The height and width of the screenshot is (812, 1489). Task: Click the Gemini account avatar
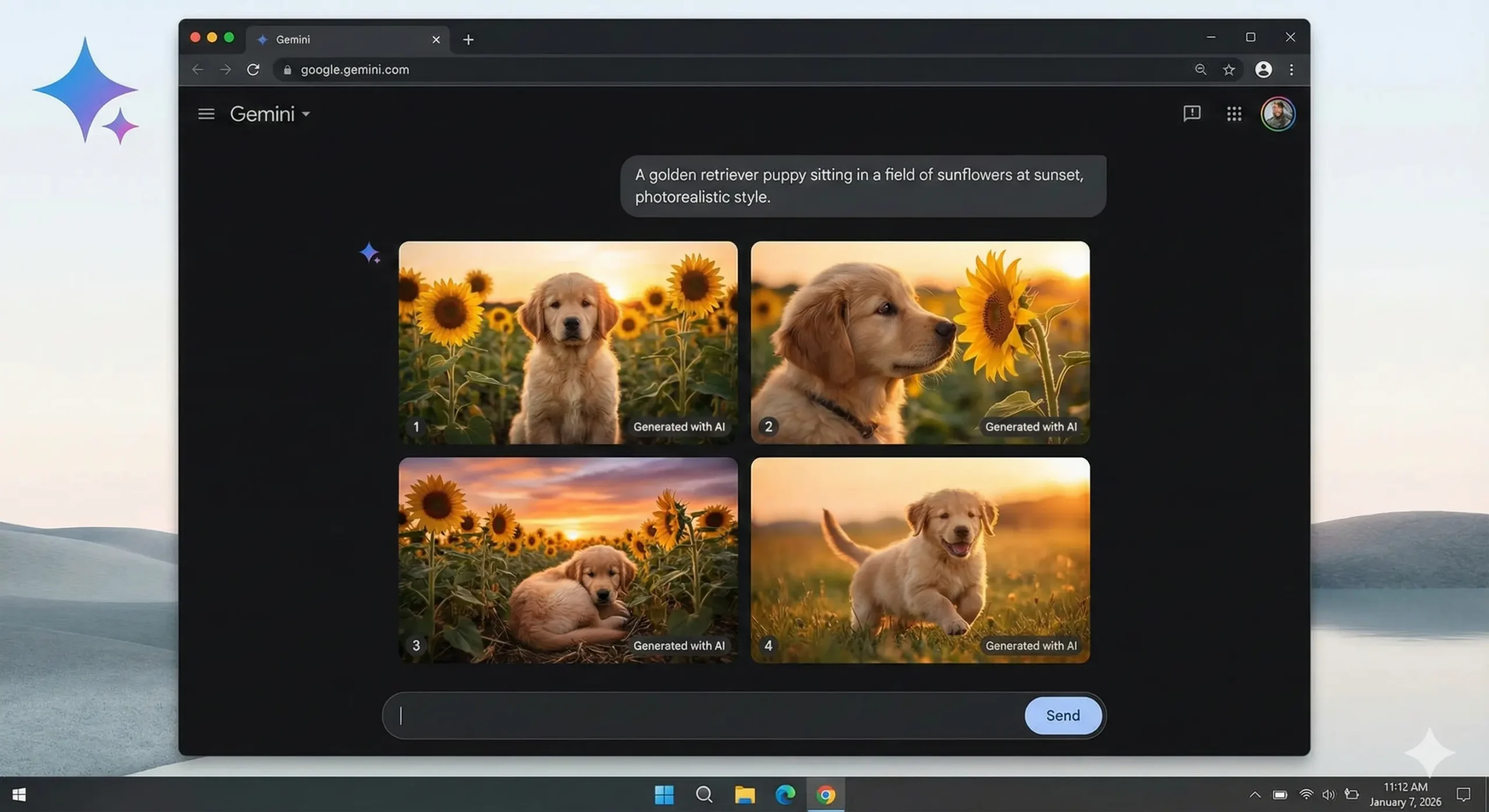pos(1278,113)
